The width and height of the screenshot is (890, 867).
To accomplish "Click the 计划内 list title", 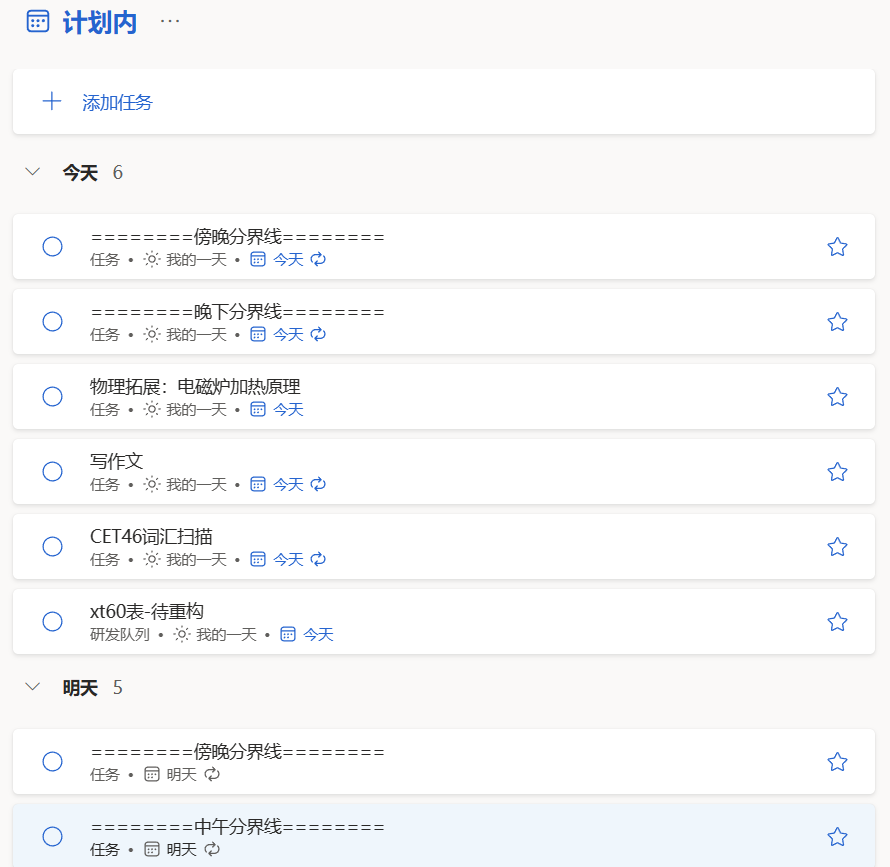I will coord(100,22).
